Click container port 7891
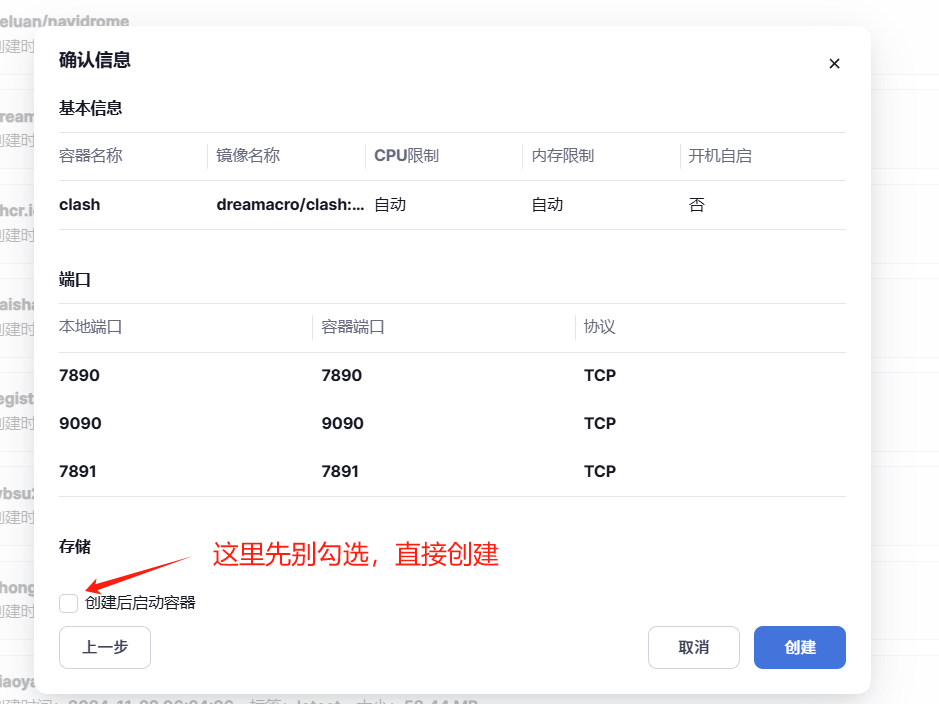 [x=340, y=471]
